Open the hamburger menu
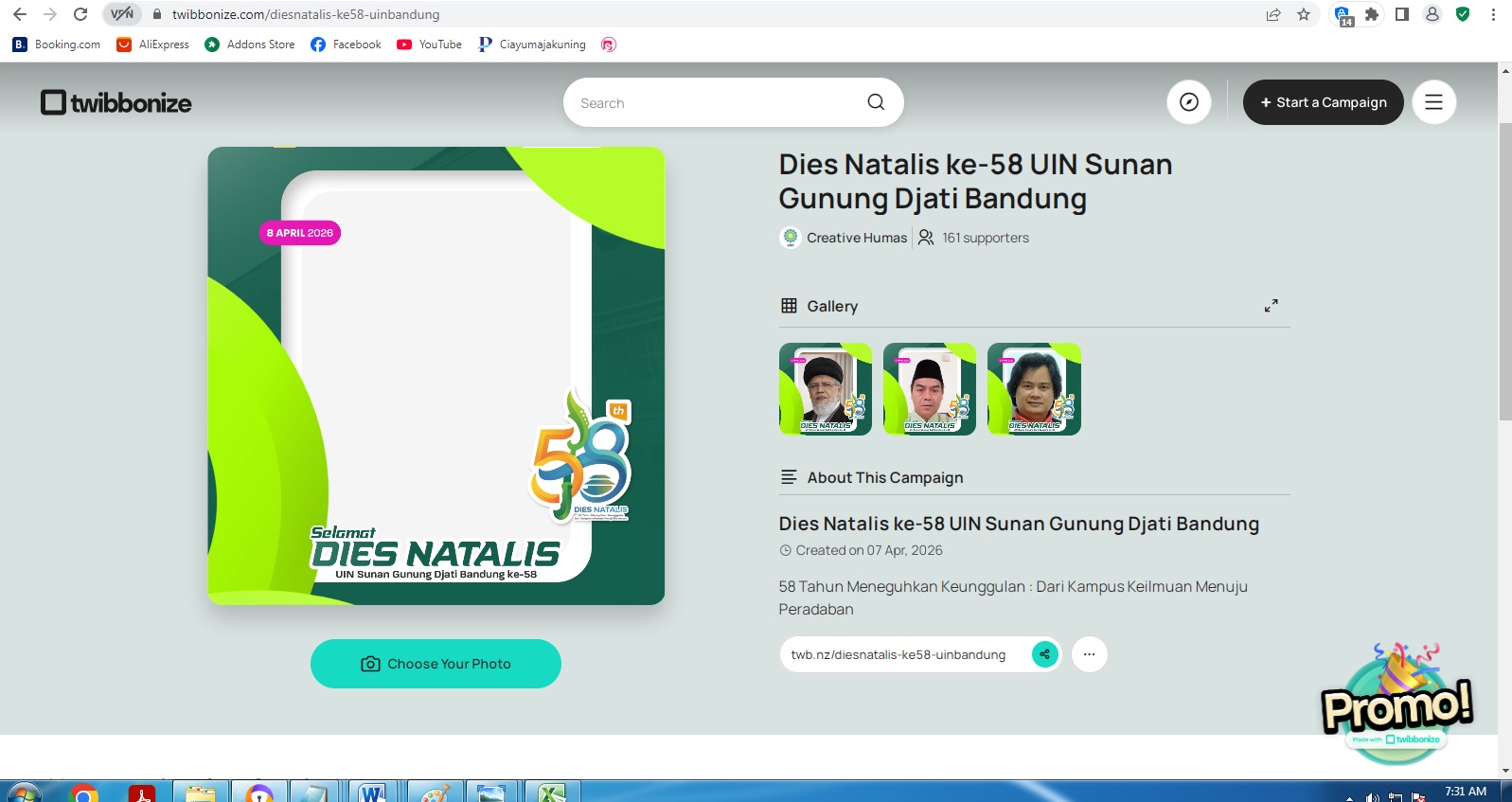Screen dimensions: 1512x802 1433,102
